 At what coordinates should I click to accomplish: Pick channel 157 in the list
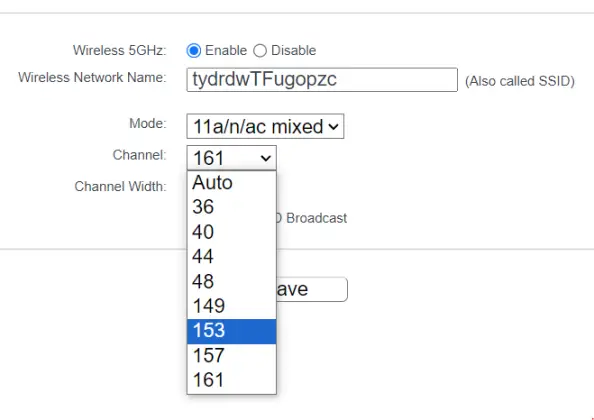231,356
